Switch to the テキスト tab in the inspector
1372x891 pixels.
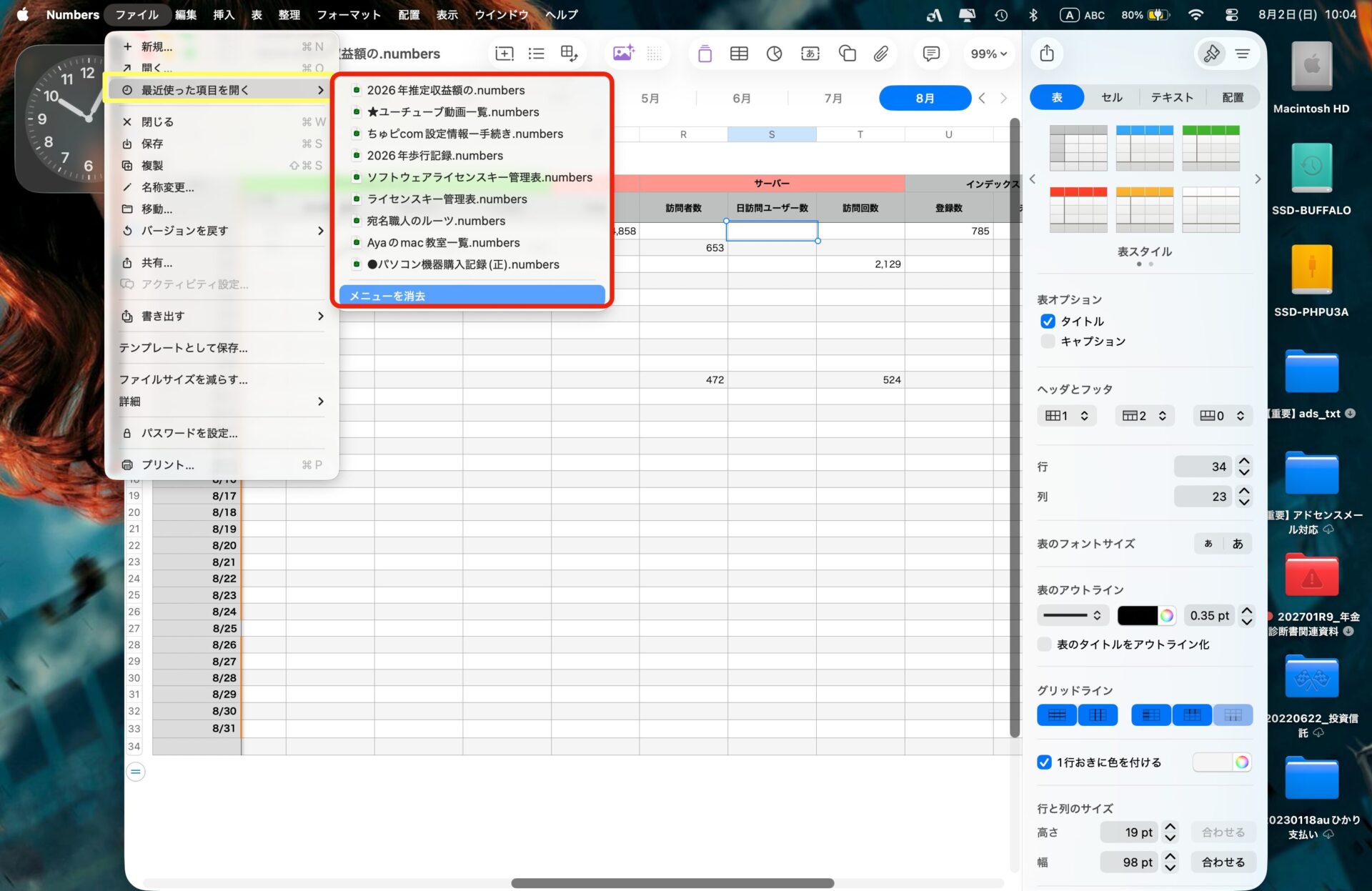click(x=1172, y=97)
